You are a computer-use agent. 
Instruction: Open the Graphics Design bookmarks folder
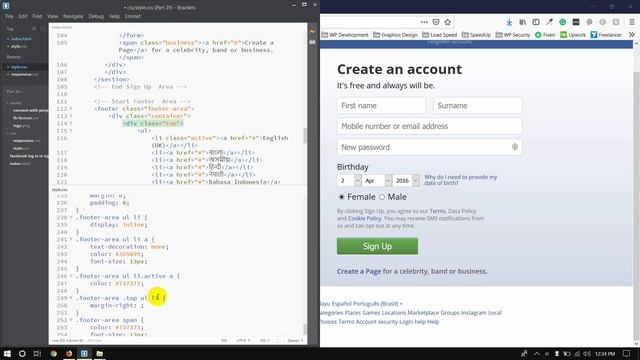pyautogui.click(x=395, y=35)
